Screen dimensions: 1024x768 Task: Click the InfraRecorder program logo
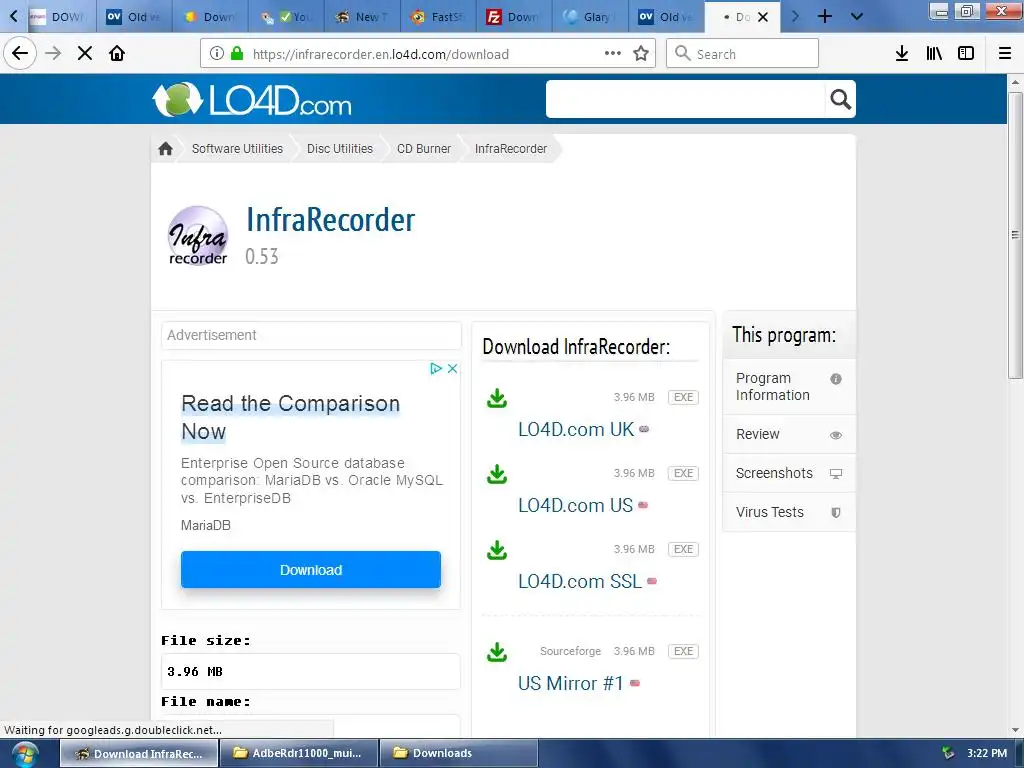point(198,236)
